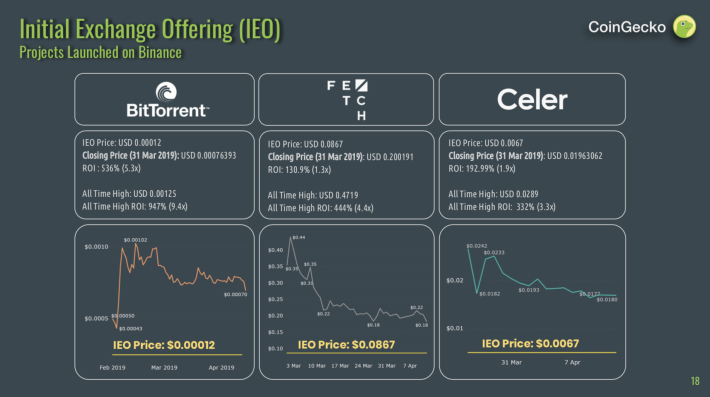Click the Celer IEO Price $0.0067 label
This screenshot has width=710, height=397.
pyautogui.click(x=530, y=344)
